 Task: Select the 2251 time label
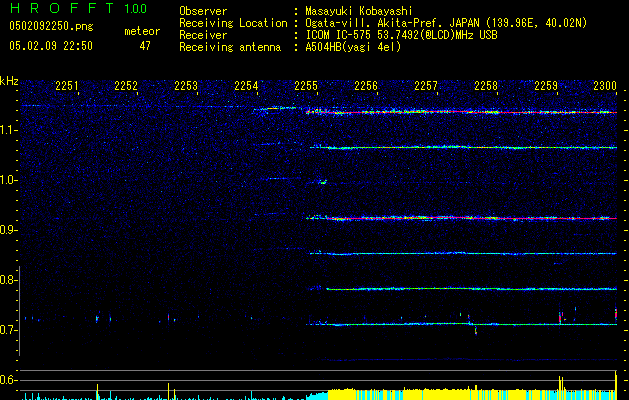[x=67, y=87]
